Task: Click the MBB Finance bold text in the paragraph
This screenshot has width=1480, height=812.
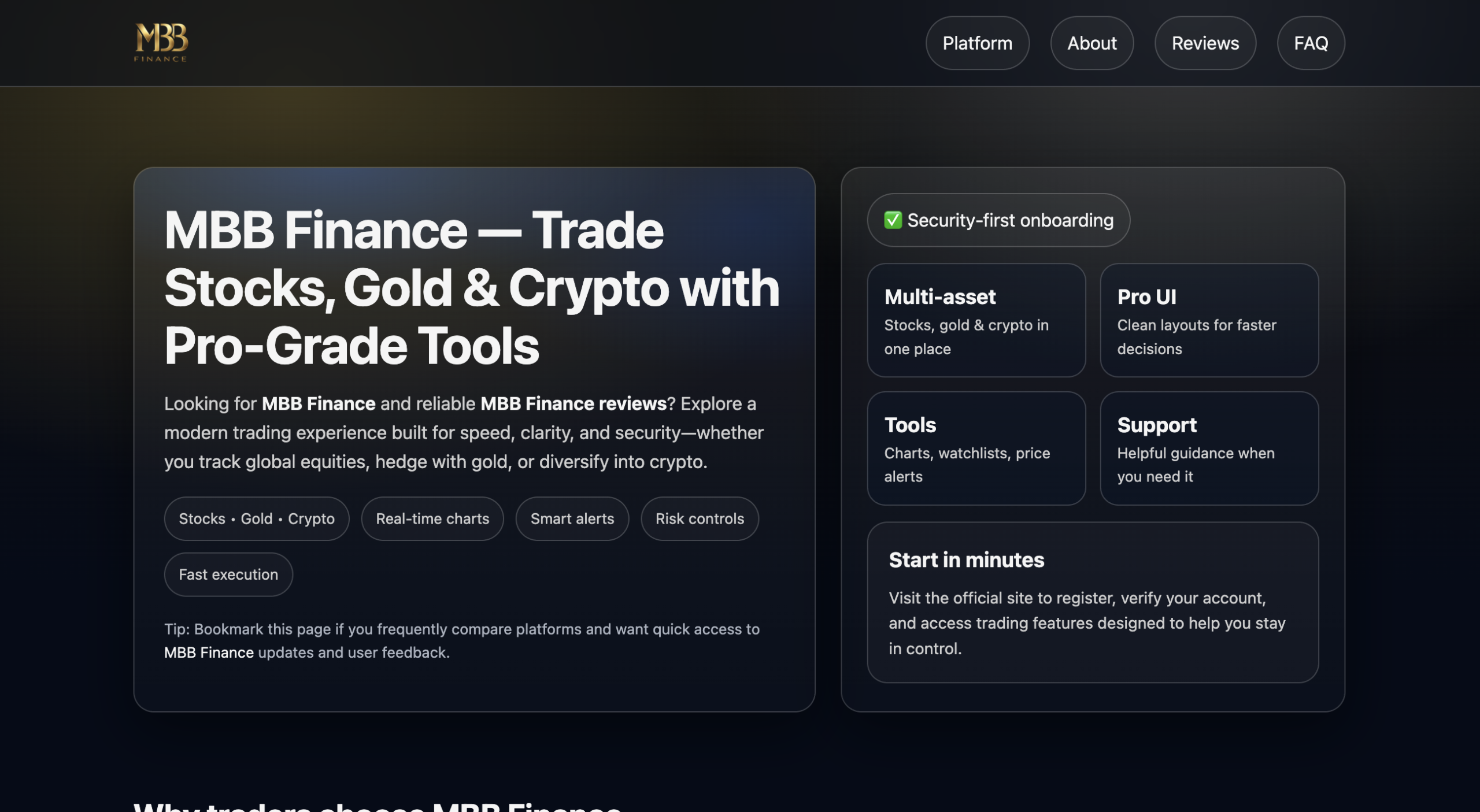Action: [x=318, y=403]
